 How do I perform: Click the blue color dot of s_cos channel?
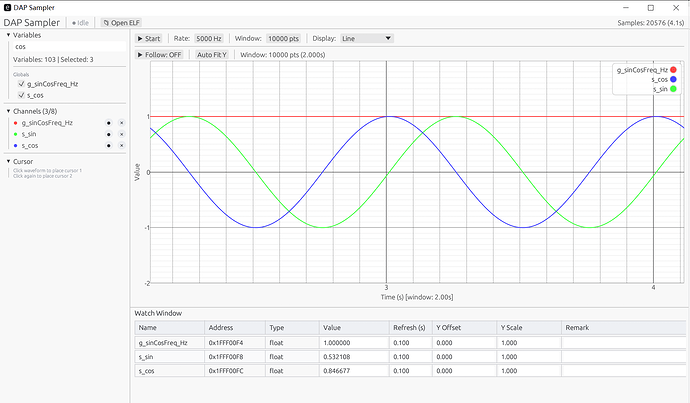tap(16, 146)
